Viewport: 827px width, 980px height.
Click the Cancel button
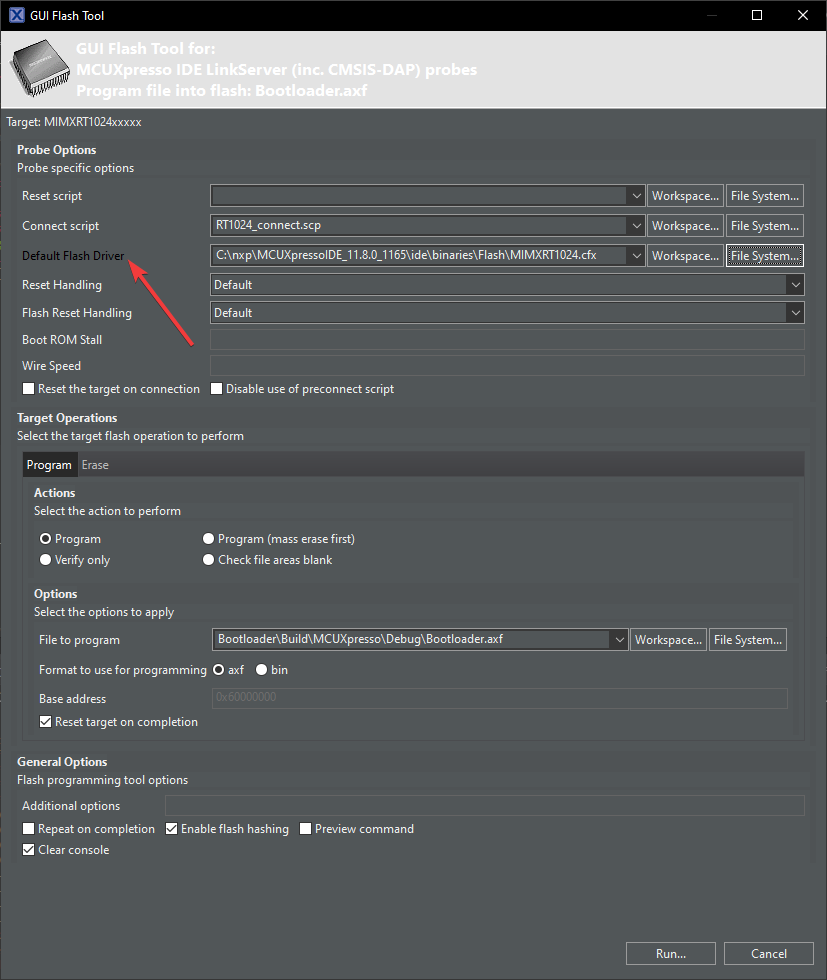click(x=769, y=954)
